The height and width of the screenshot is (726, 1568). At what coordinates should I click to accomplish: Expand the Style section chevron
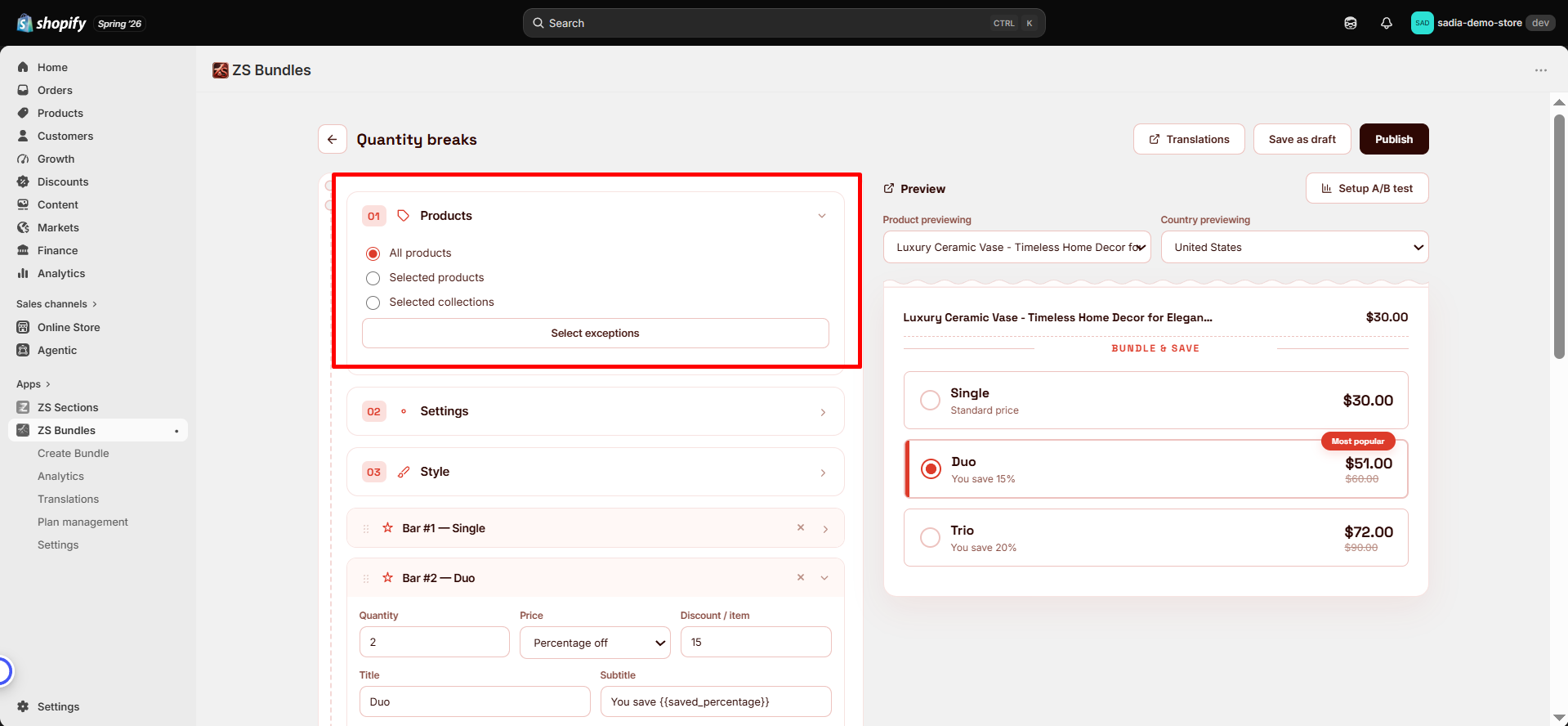(x=823, y=473)
